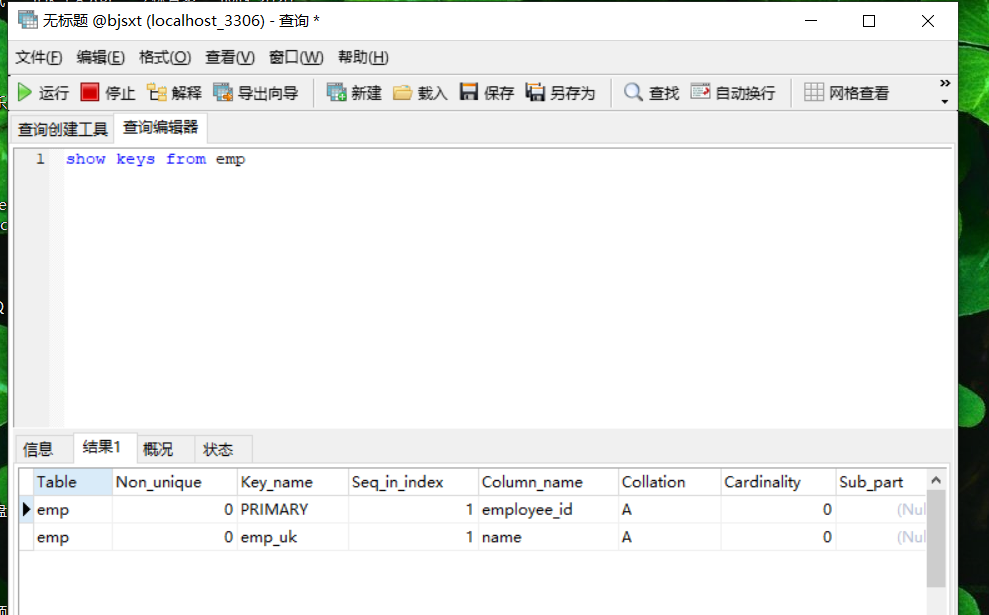The width and height of the screenshot is (989, 615).
Task: Open the 文件(F) menu
Action: [x=38, y=57]
